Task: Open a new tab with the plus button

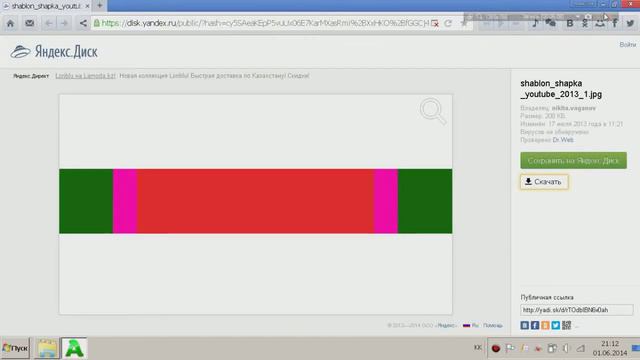Action: point(100,6)
